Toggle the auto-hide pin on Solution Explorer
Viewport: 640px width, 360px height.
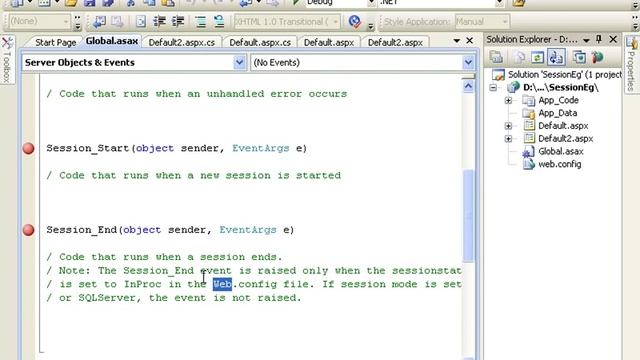coord(599,39)
